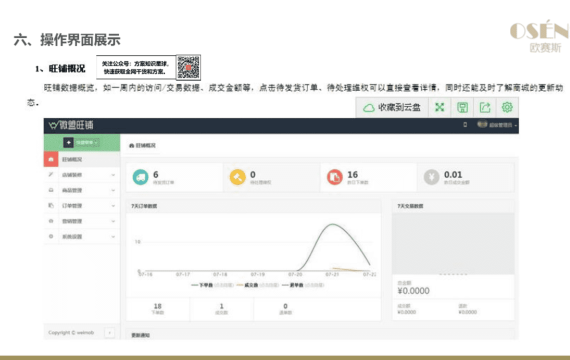Click the 旺铺概况 breadcrumb home tab
Screen dimensions: 570x360
(142, 145)
